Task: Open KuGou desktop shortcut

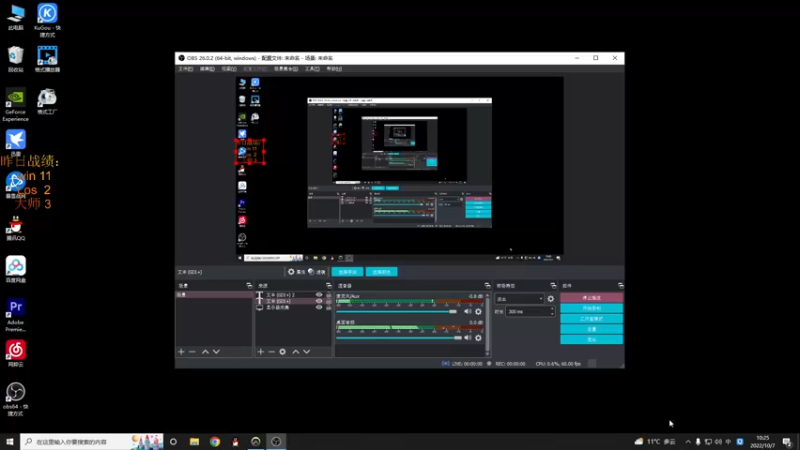Action: (47, 20)
